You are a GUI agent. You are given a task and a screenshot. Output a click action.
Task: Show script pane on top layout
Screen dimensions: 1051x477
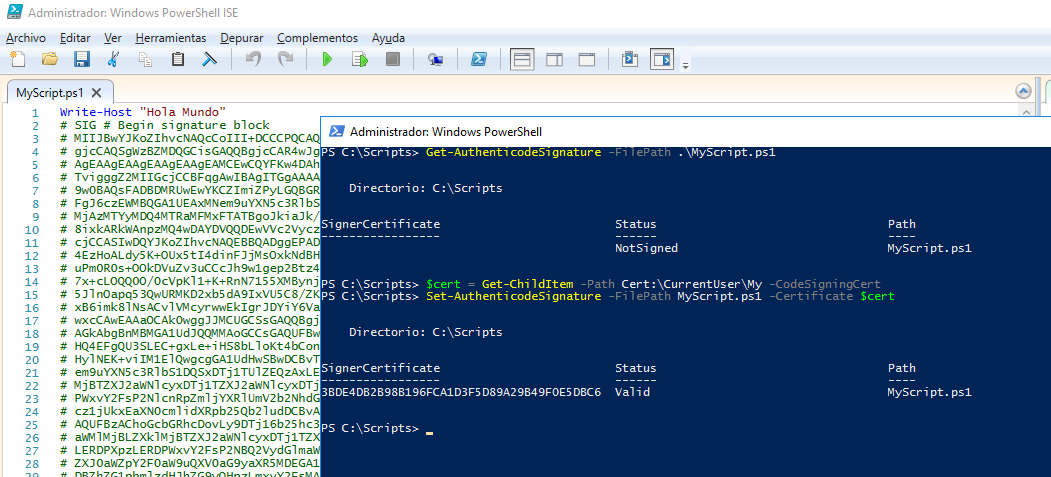coord(522,59)
